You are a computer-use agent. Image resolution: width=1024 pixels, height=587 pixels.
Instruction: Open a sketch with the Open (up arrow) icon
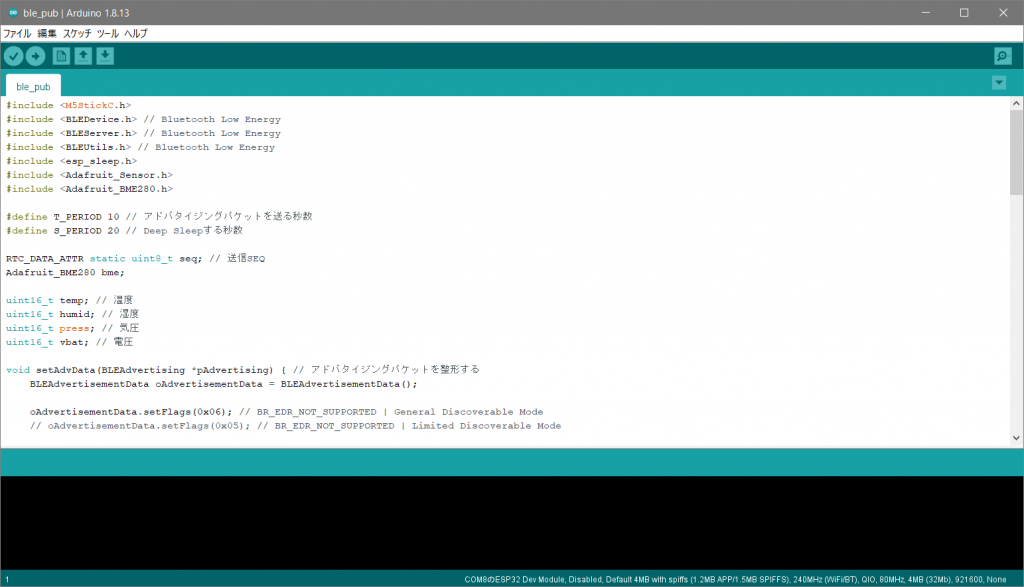[x=82, y=56]
